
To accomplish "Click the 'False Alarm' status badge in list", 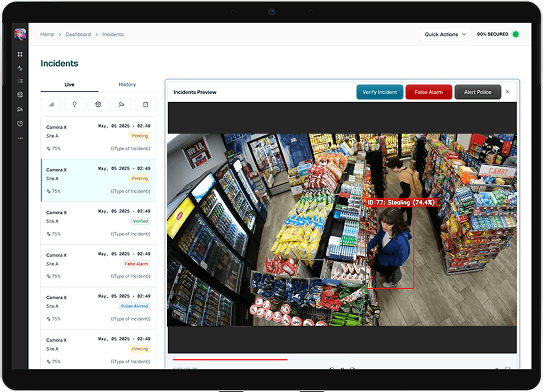I will point(136,264).
